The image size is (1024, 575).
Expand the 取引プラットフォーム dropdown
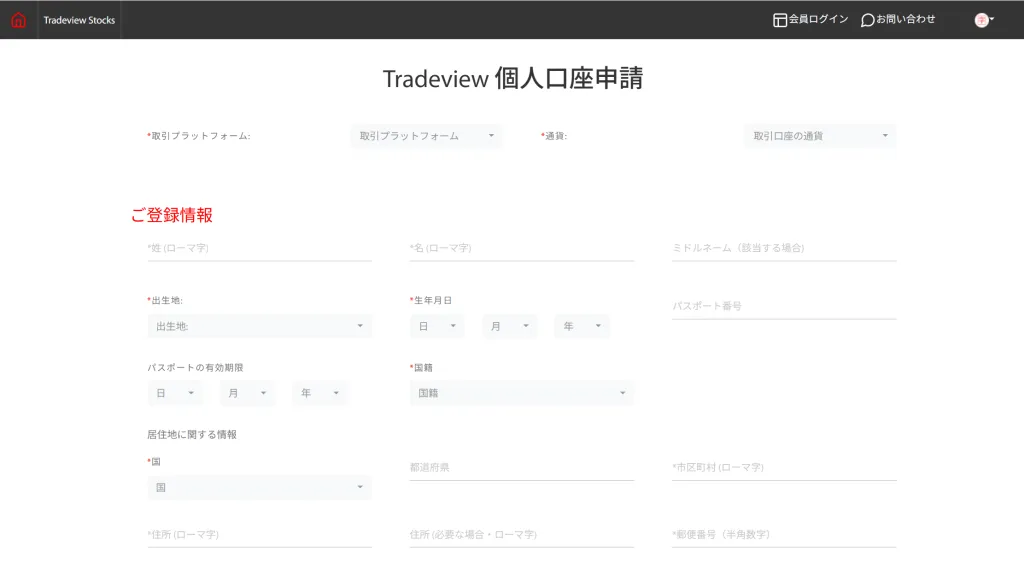[x=426, y=136]
